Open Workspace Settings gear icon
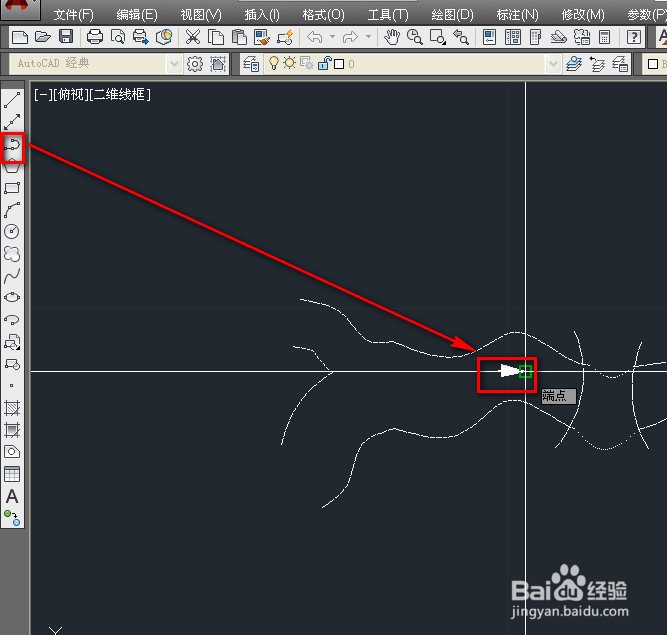 [195, 64]
